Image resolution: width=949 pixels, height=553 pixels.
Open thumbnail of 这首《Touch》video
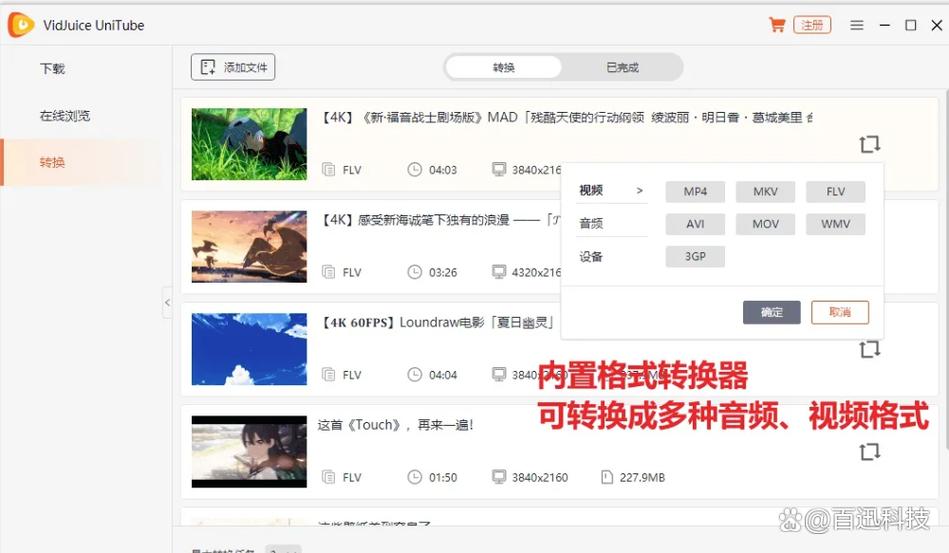(249, 451)
